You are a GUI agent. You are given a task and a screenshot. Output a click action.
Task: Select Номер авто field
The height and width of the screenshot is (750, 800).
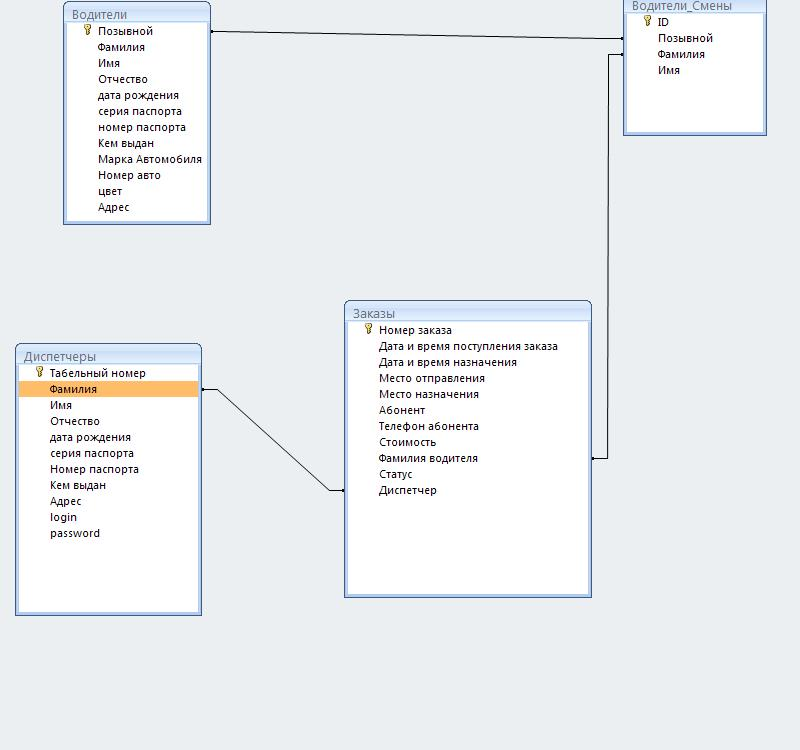pos(129,175)
